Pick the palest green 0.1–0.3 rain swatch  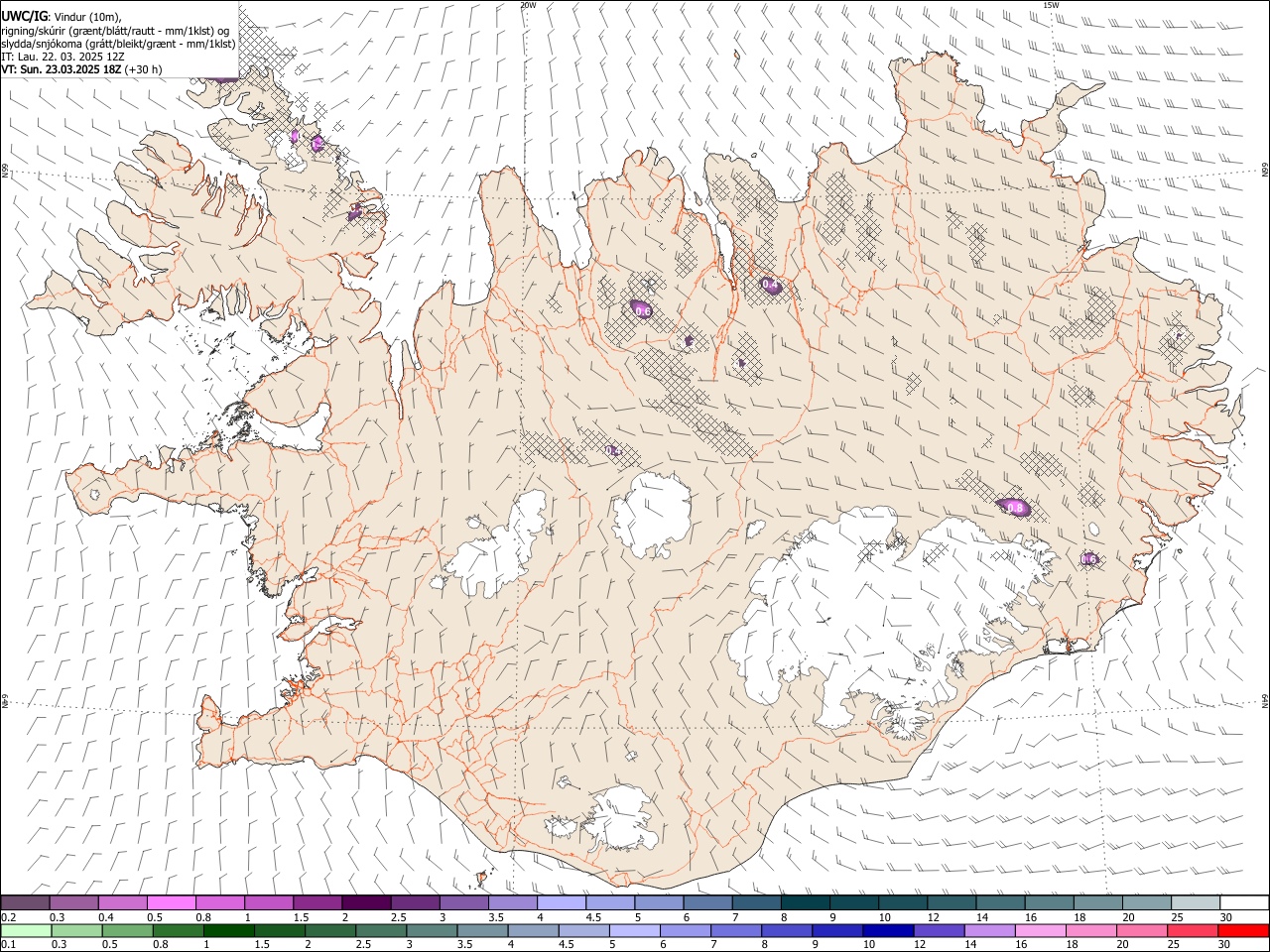26,930
